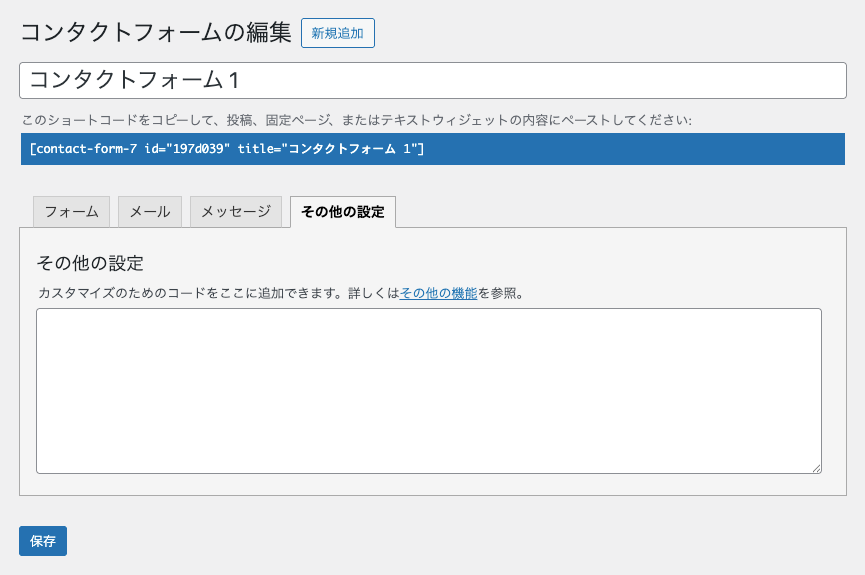Select the contact-form-7 shortcode box
Screen dimensions: 865x575
(x=432, y=149)
